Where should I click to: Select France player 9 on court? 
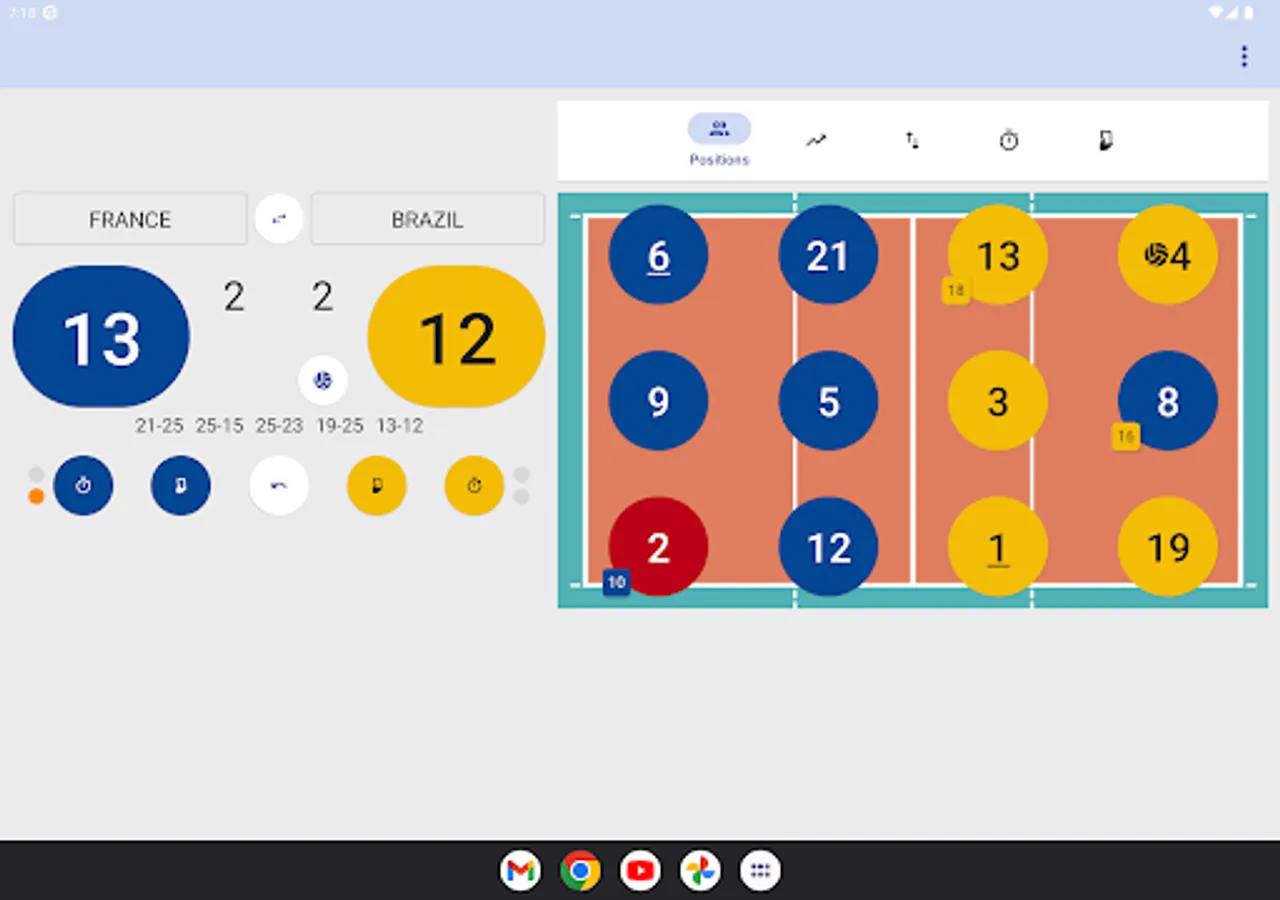pos(658,401)
